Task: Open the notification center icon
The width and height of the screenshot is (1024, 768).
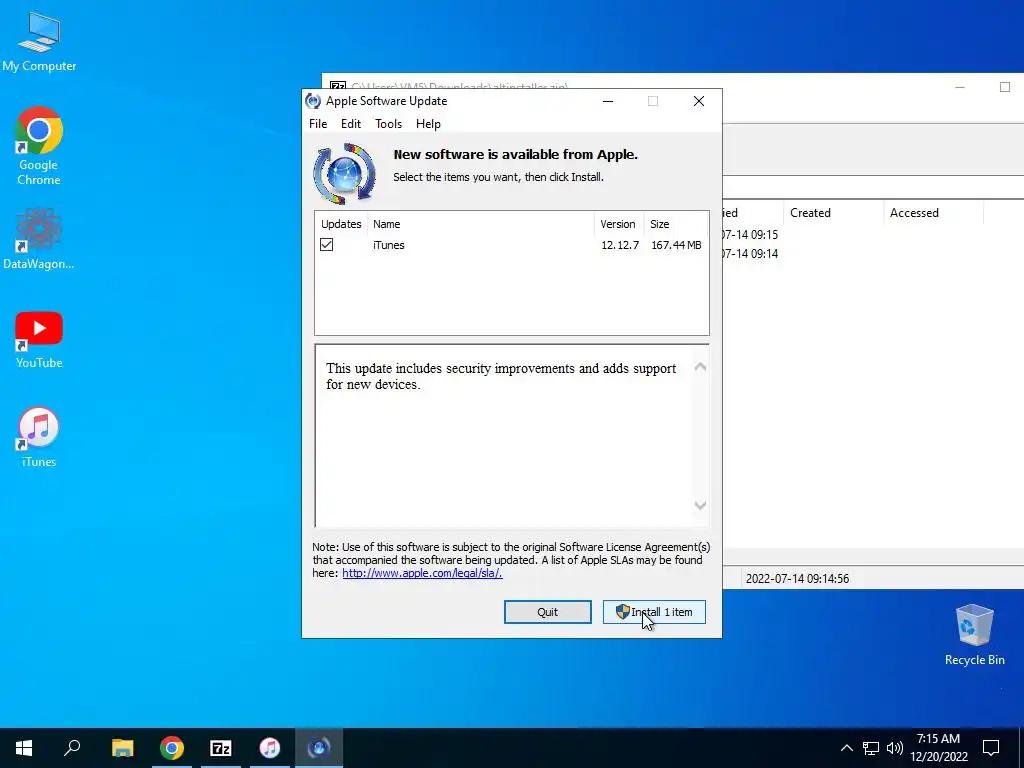Action: pyautogui.click(x=991, y=748)
